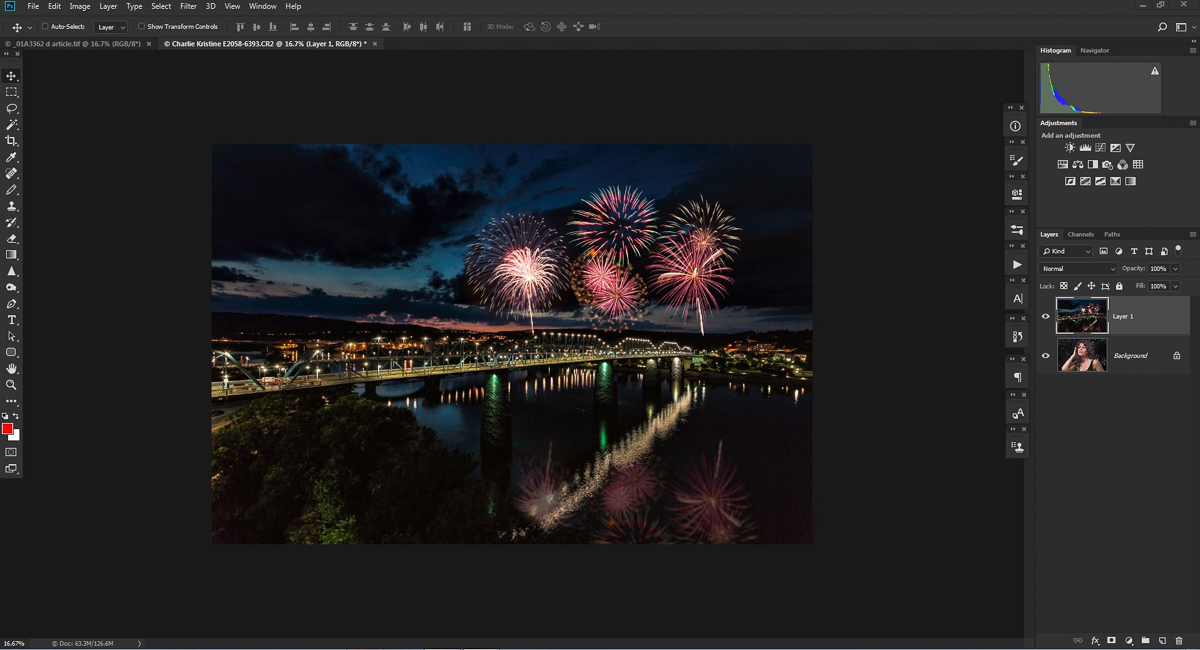Check Show Transform Controls option
The width and height of the screenshot is (1200, 650).
141,27
